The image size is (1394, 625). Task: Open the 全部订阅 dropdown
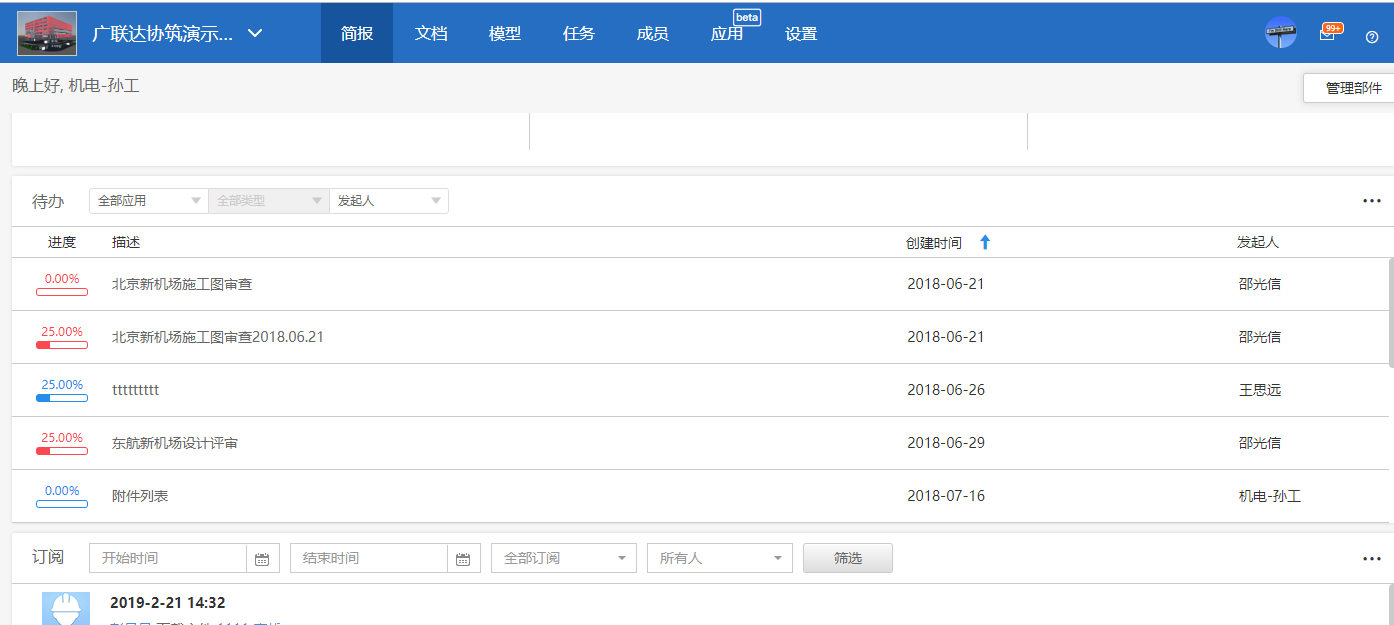(563, 558)
